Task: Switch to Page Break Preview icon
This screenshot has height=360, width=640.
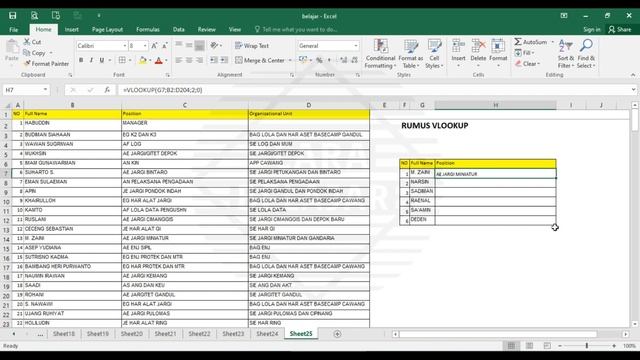Action: point(547,346)
